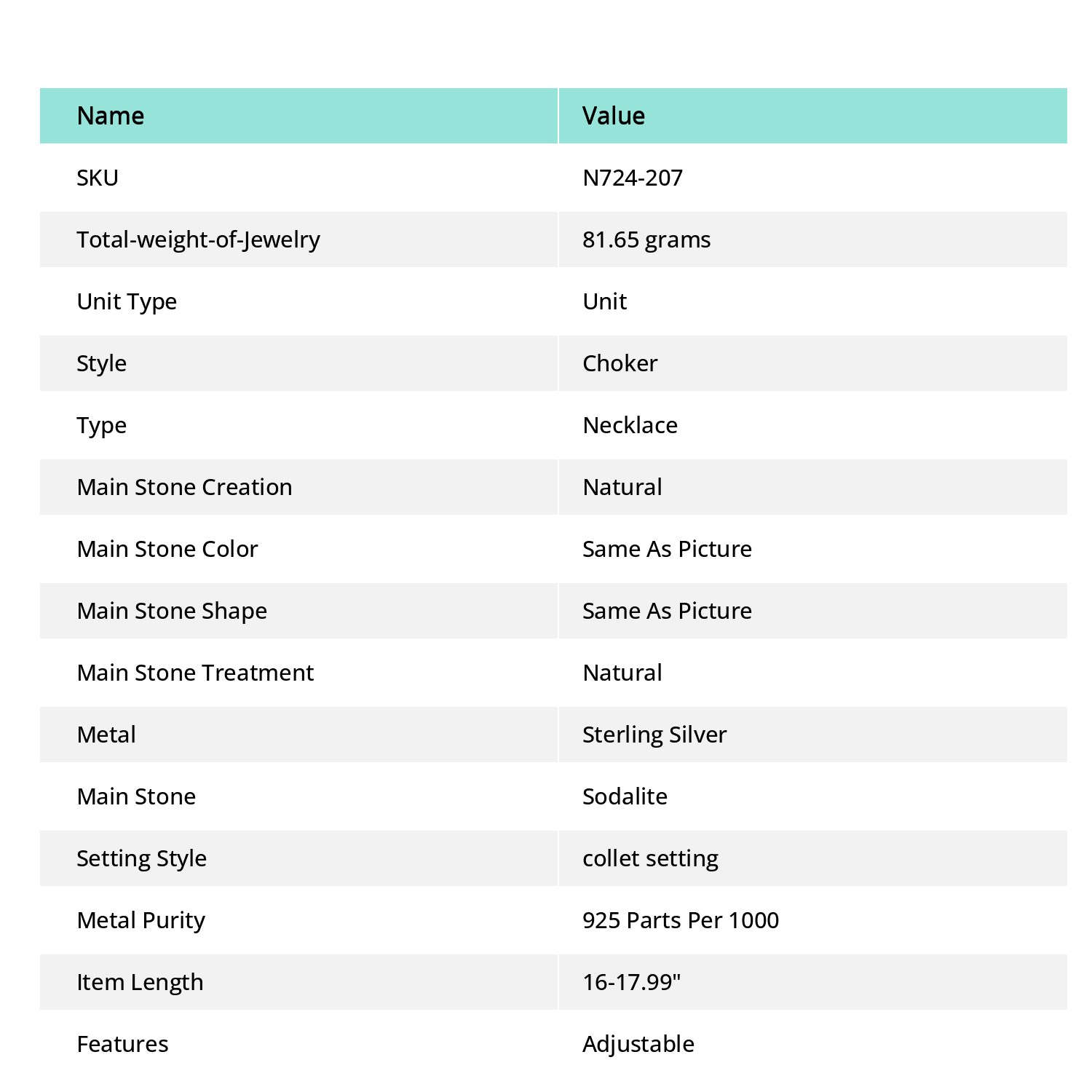Click the Main Stone Color label

pos(167,549)
